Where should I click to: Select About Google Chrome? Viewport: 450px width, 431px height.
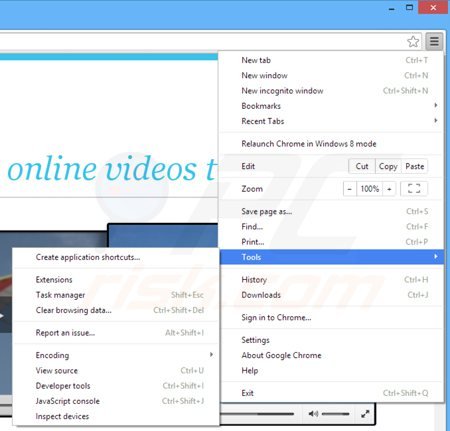332,355
